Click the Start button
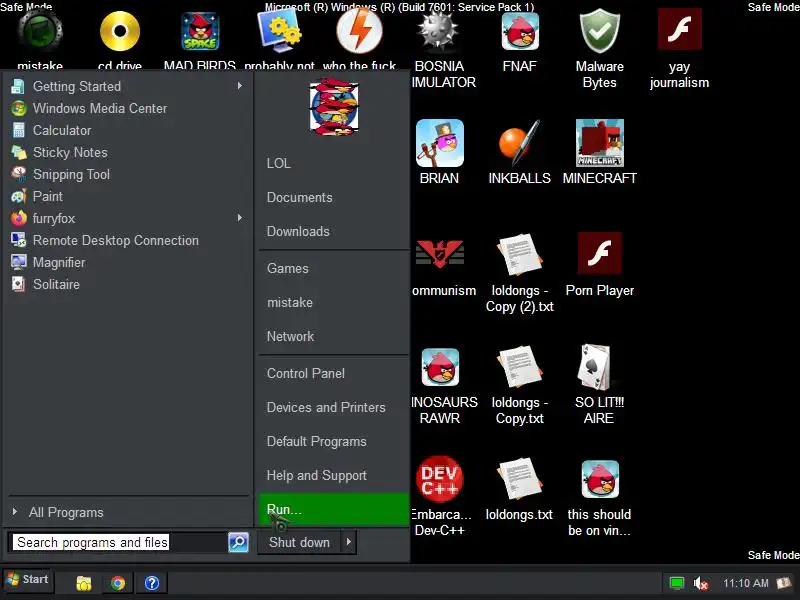 tap(28, 580)
